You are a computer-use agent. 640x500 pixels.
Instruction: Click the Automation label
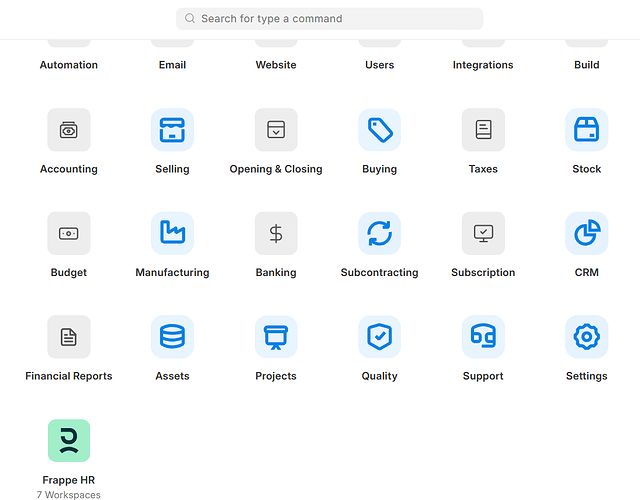(x=69, y=65)
